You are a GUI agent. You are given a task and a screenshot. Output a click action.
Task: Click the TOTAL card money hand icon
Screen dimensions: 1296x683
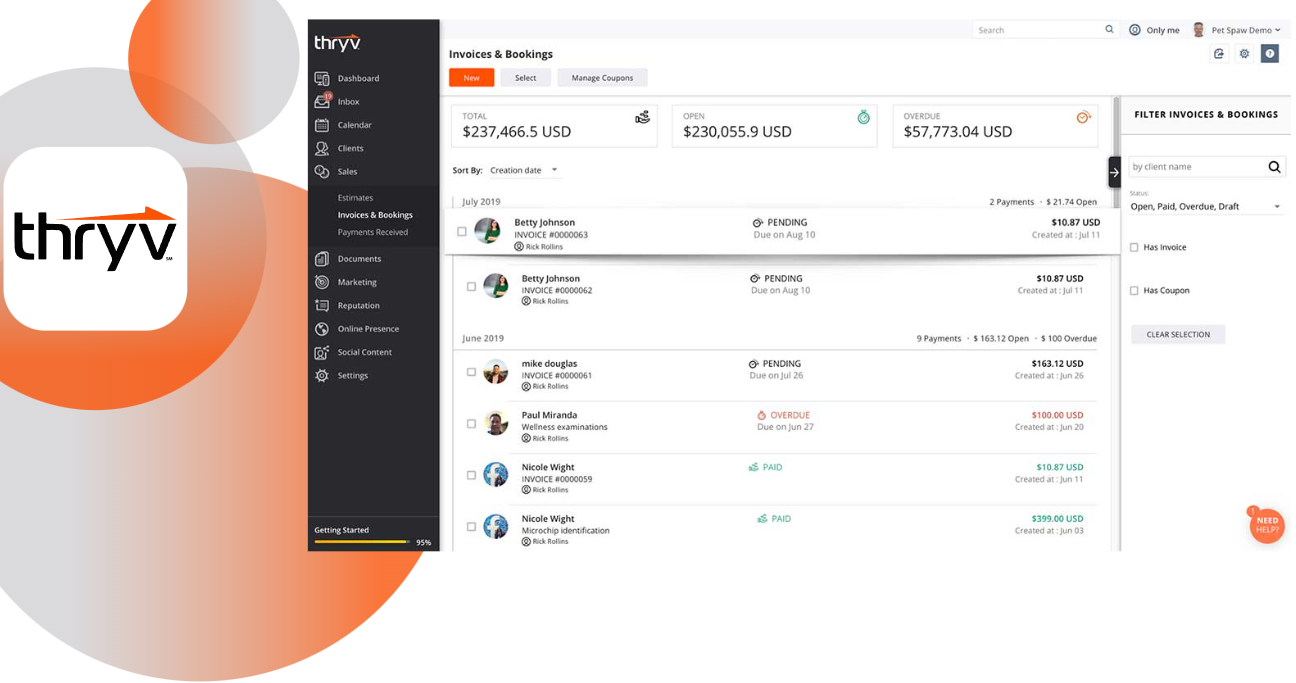643,117
